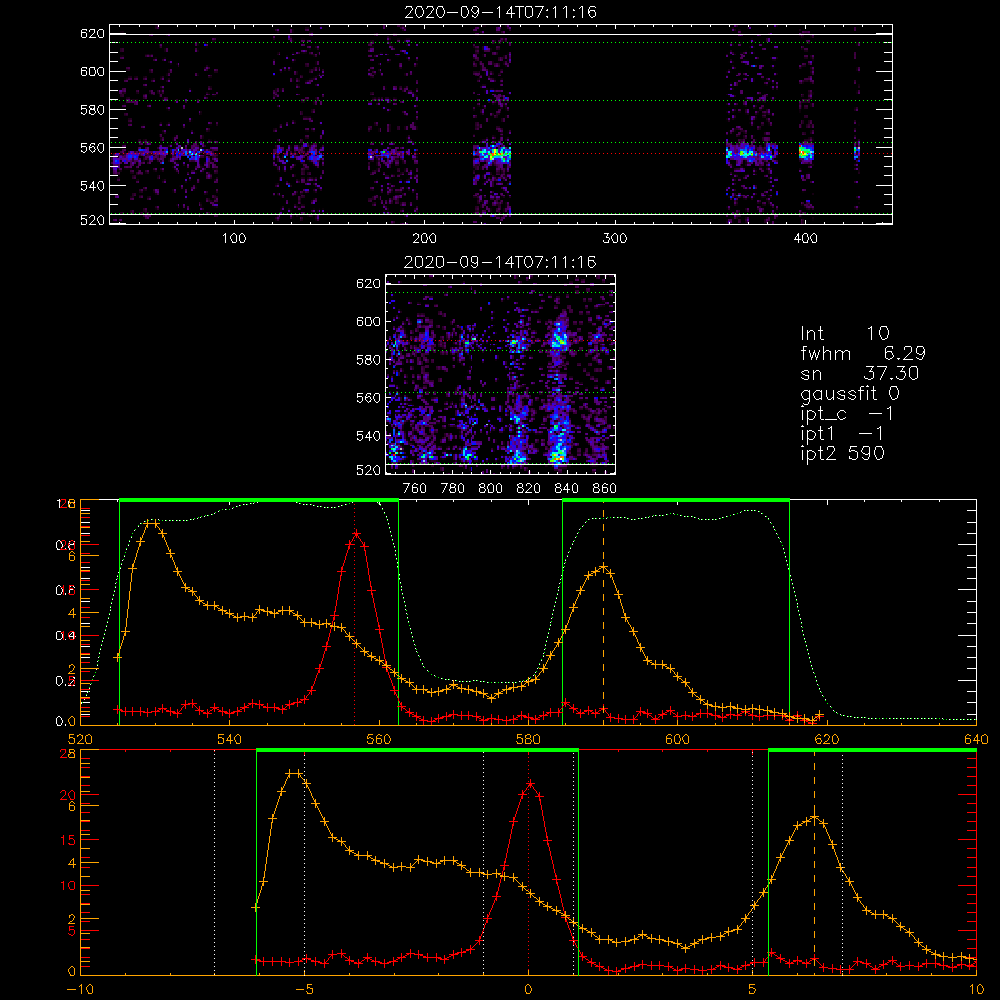
Task: Click the bright spot at bottom of column 835 in middle image
Action: 557,455
